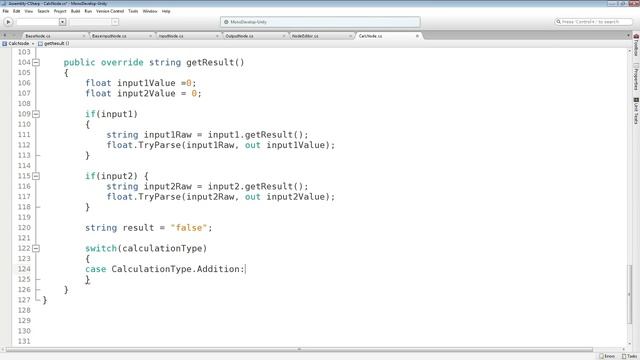
Task: Close the BaseNode.cs tab
Action: click(84, 36)
